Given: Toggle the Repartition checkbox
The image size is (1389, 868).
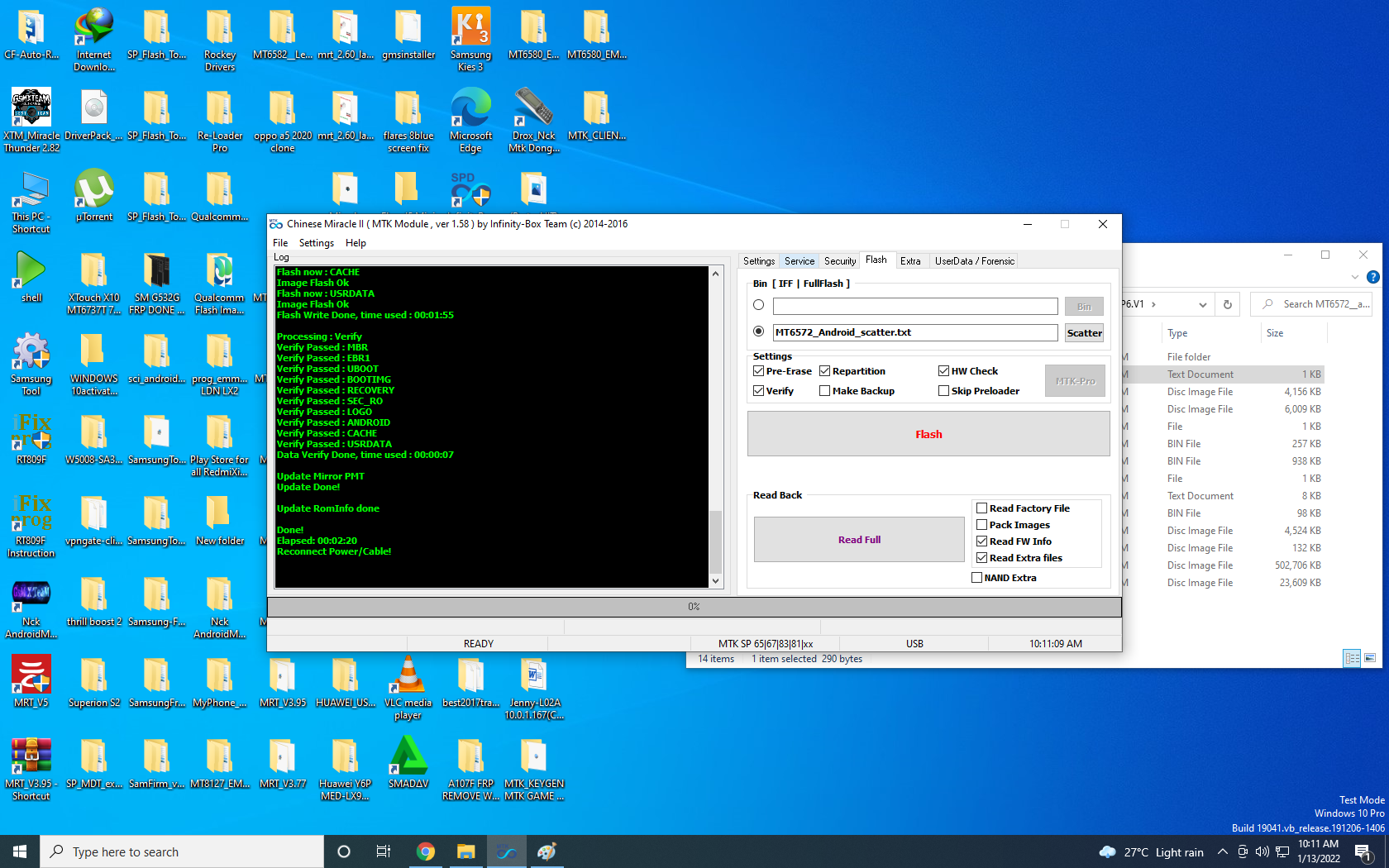Looking at the screenshot, I should [x=825, y=371].
